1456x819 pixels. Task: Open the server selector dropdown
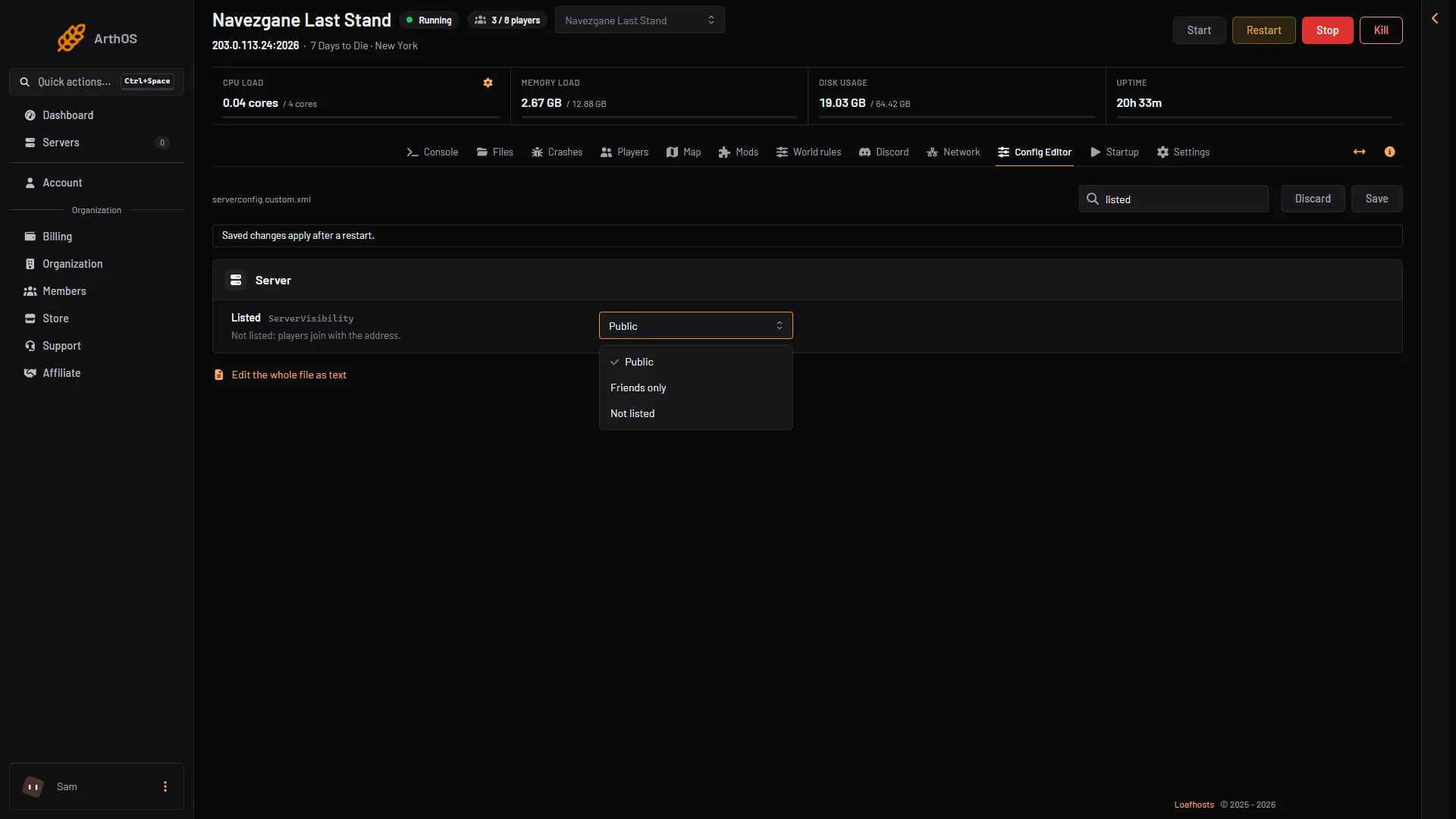[639, 20]
